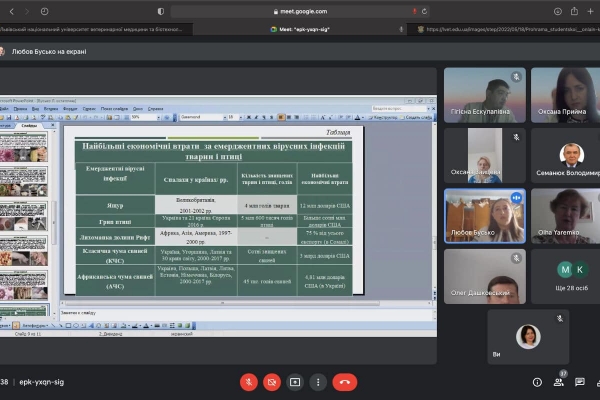Click the audio icon on the Meet tab
This screenshot has width=600, height=400.
401,29
